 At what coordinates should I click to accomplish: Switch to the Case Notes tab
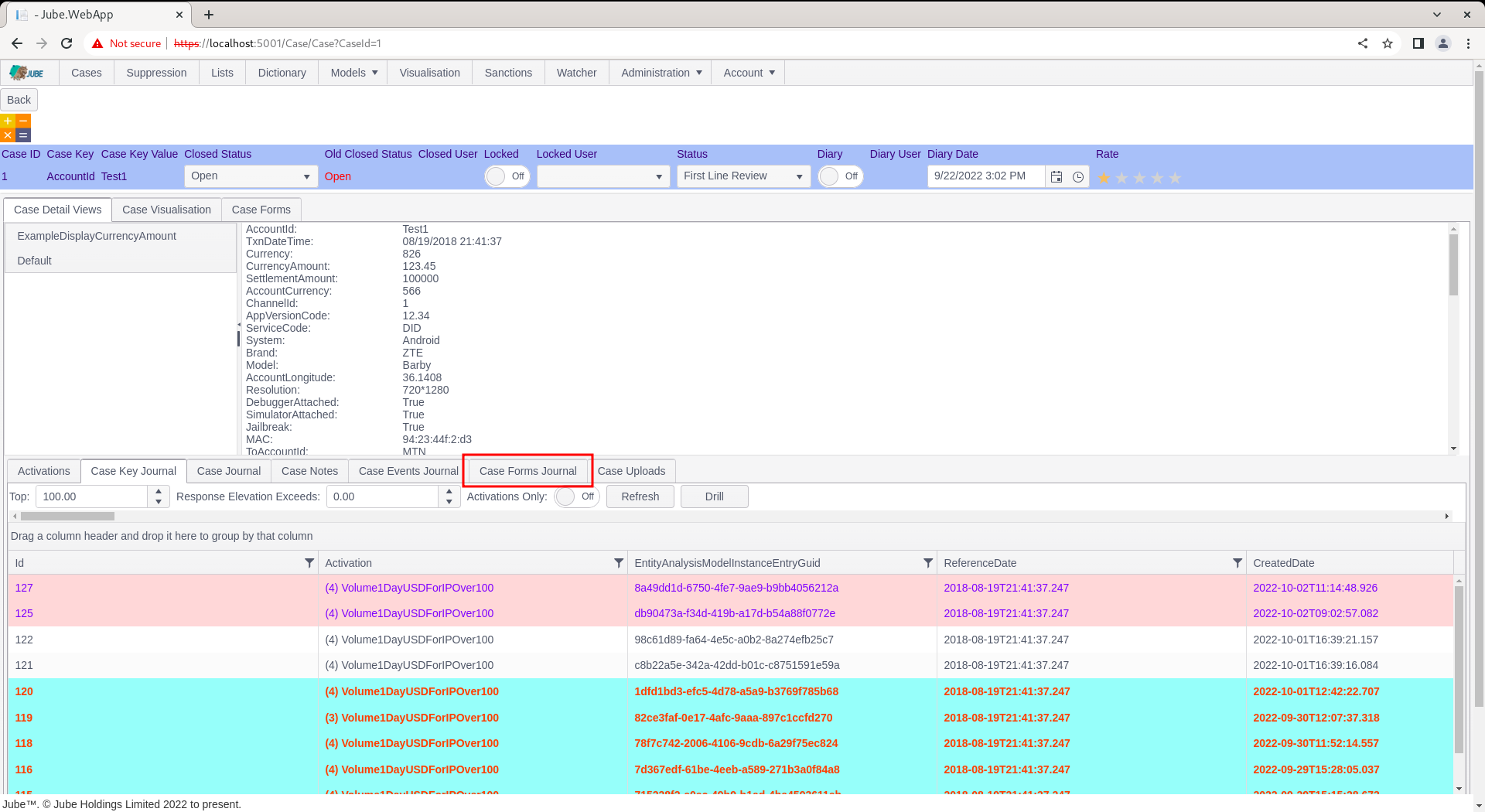click(309, 471)
